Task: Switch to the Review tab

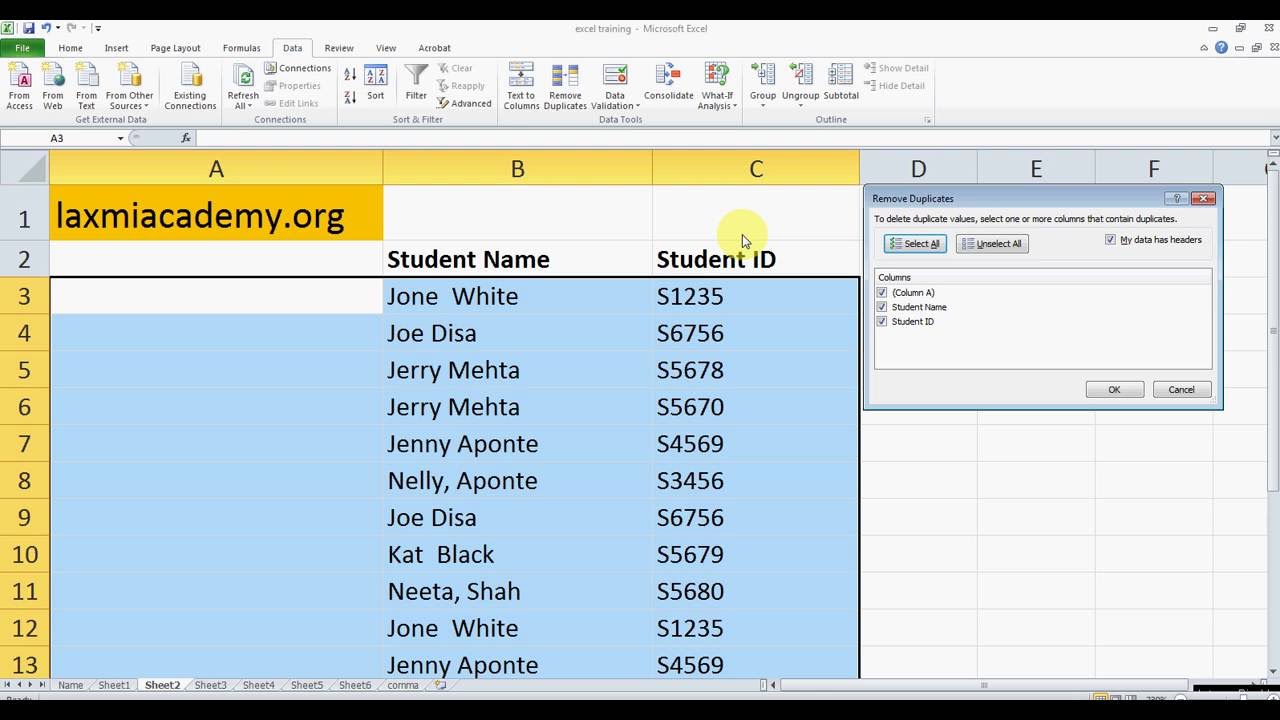Action: (339, 48)
